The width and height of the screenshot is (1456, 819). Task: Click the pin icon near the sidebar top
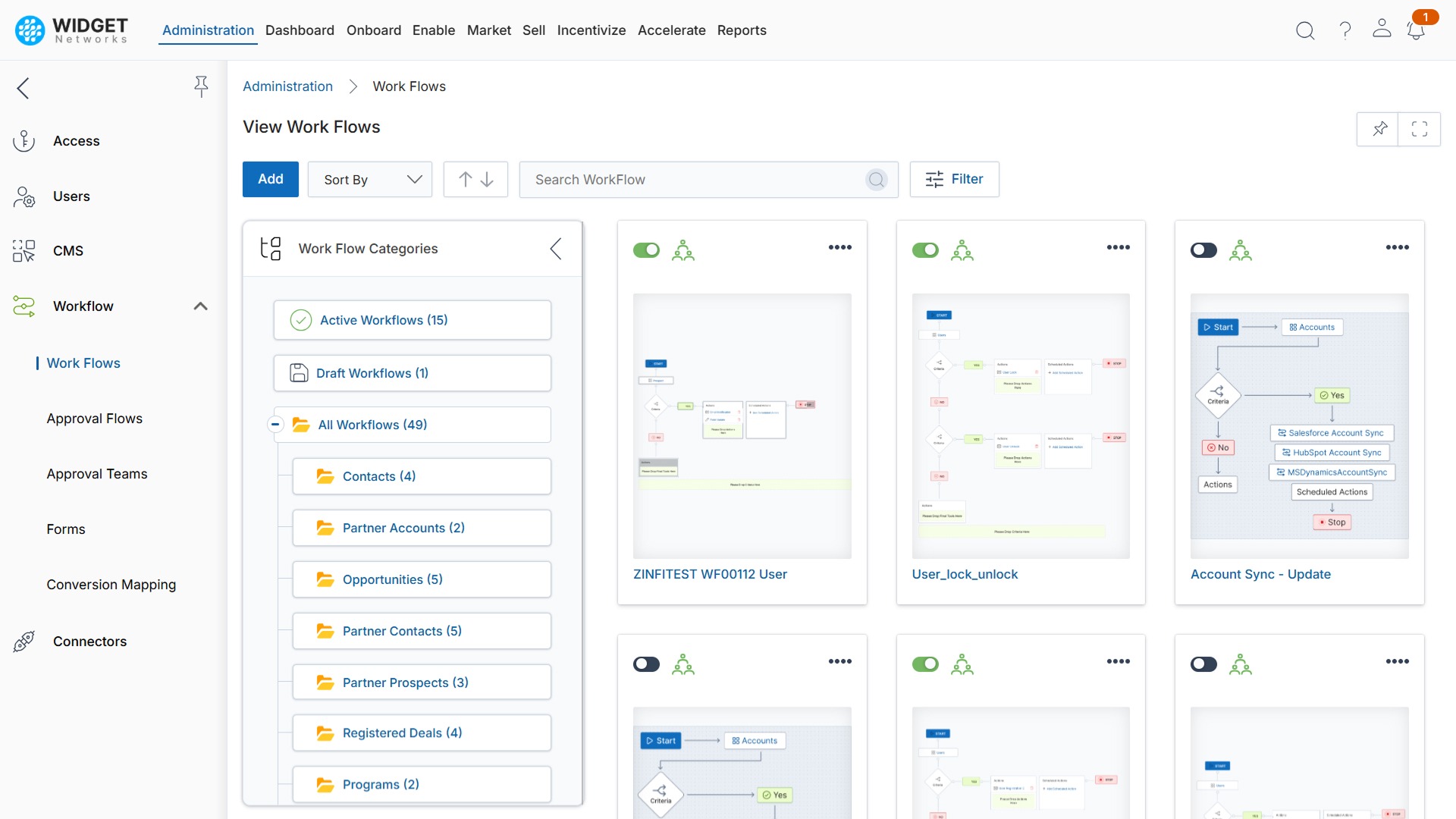[201, 86]
